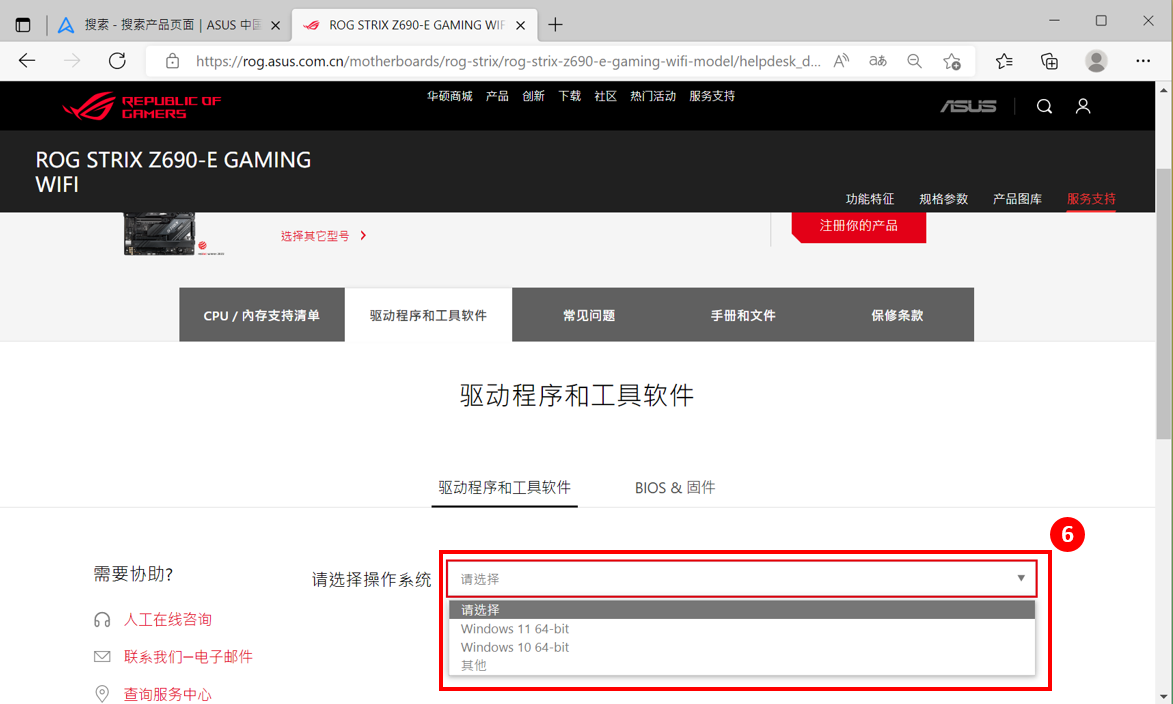Choose Windows 10 64-bit option
Viewport: 1173px width, 704px height.
point(741,647)
